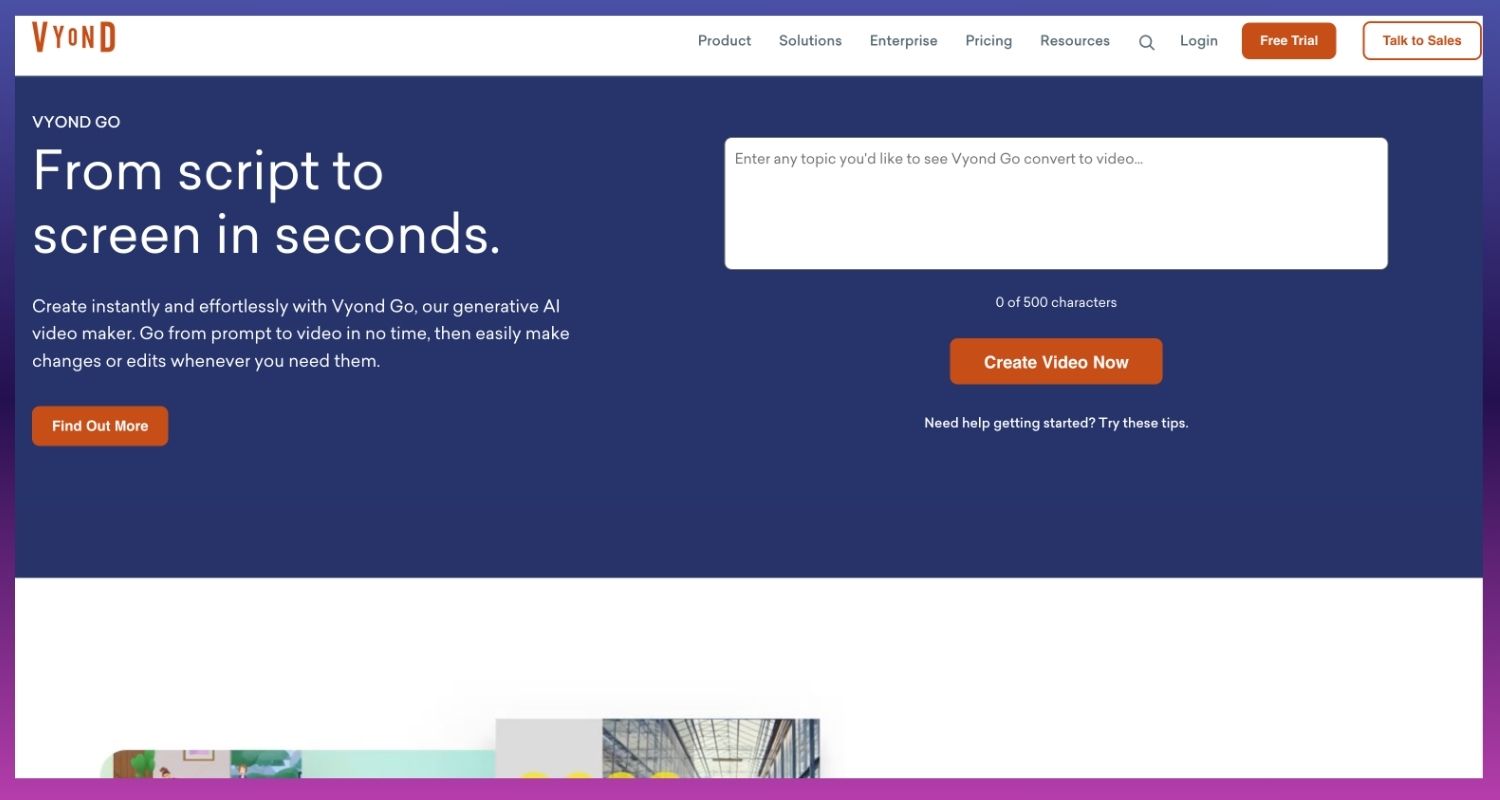Click the Vyond logo

click(74, 38)
